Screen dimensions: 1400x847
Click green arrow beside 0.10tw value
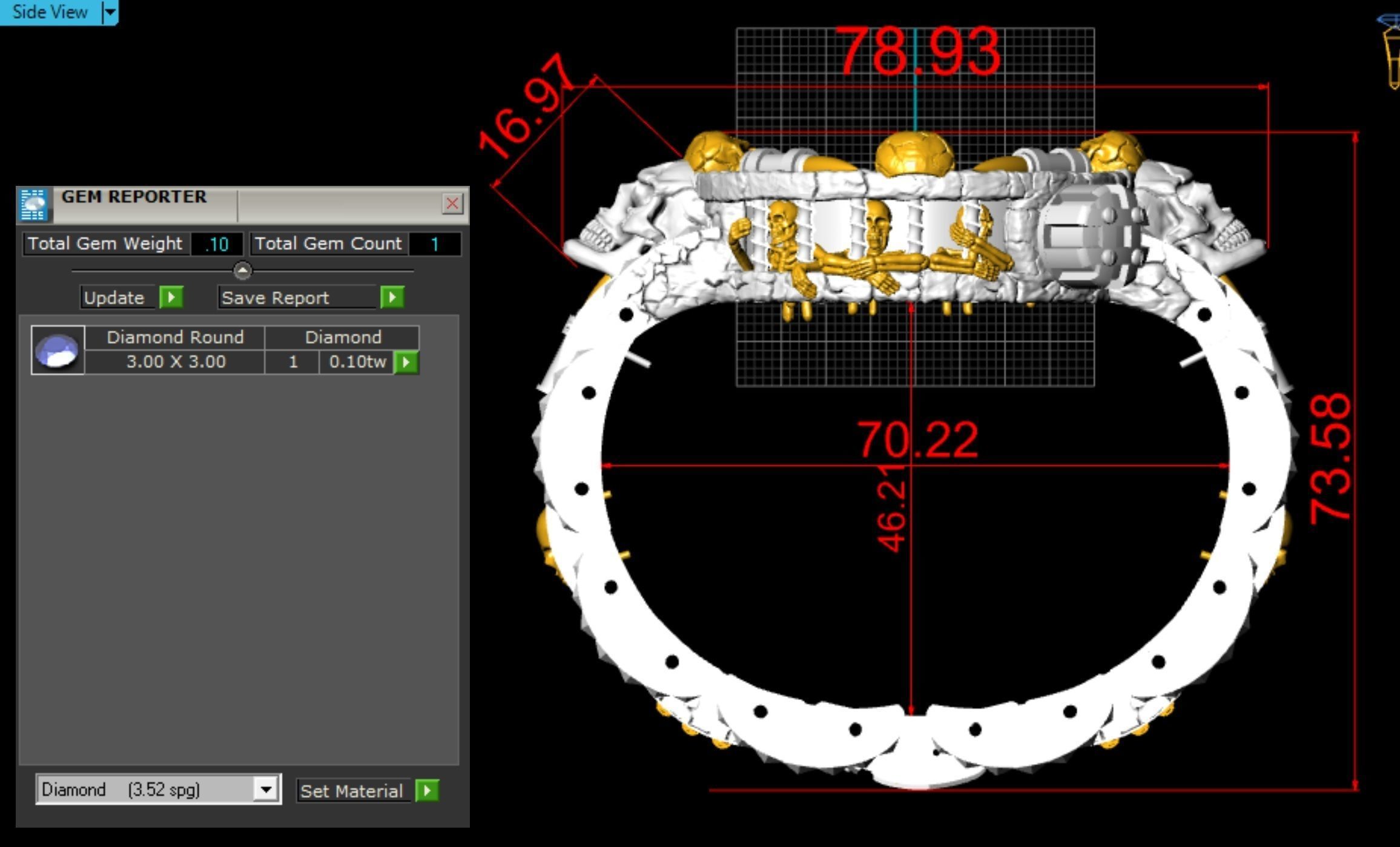406,362
